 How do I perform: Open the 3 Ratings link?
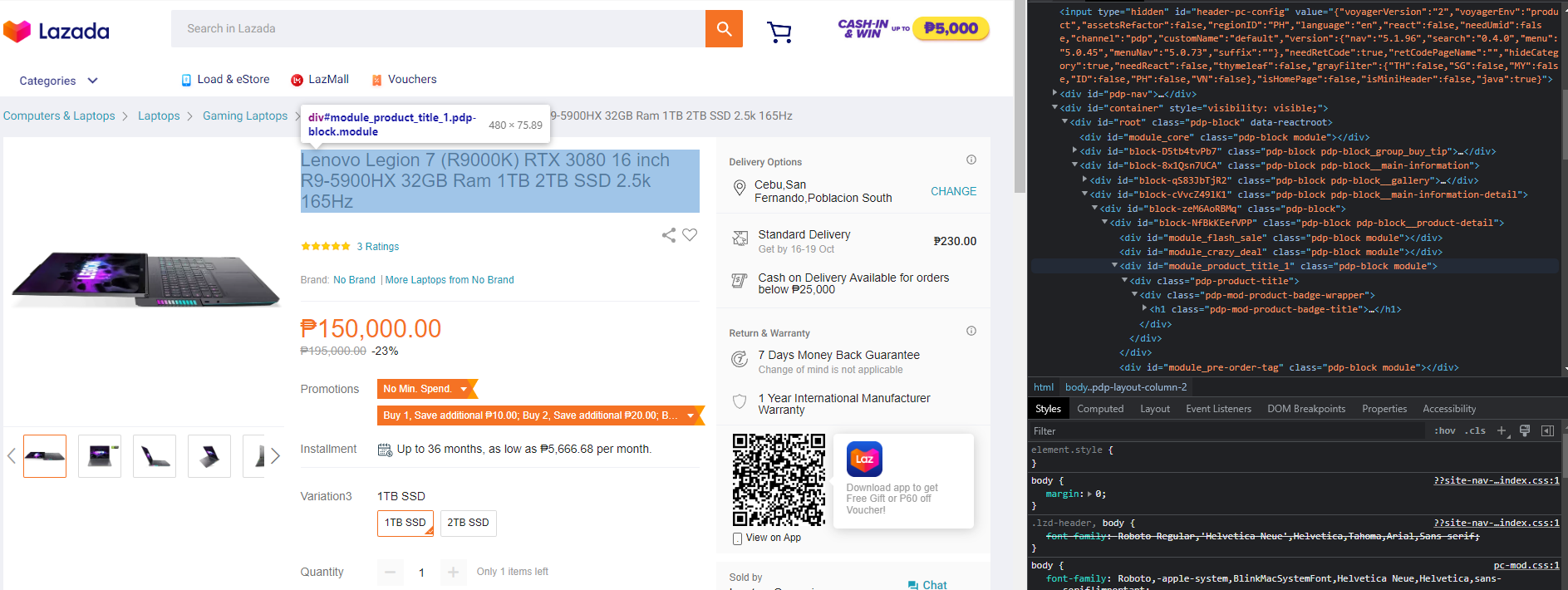378,247
